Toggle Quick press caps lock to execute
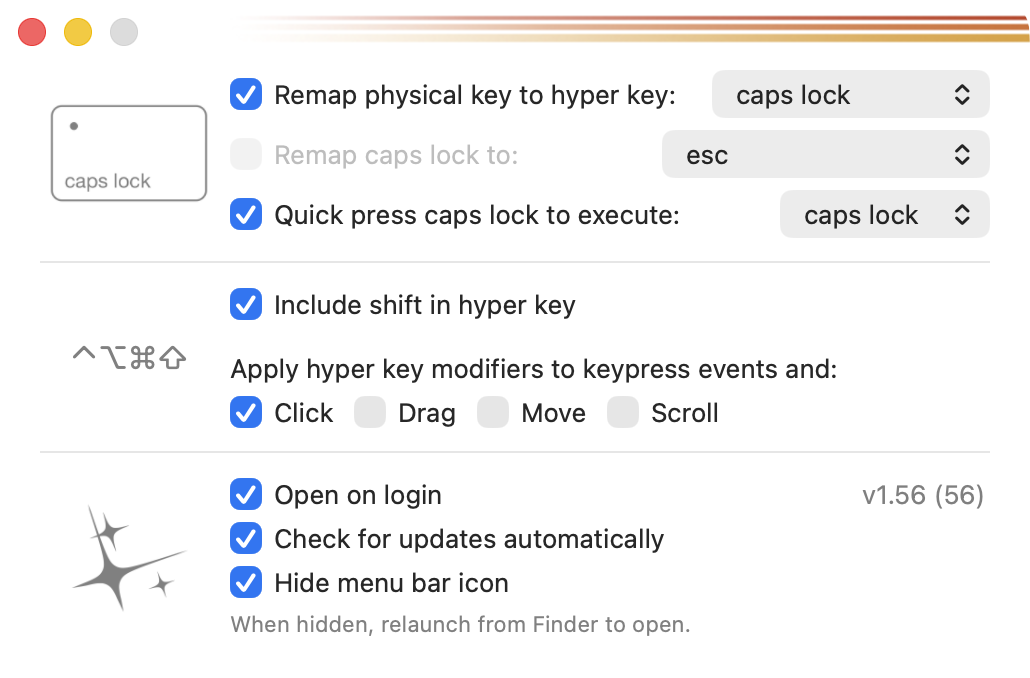1030x678 pixels. (x=246, y=215)
